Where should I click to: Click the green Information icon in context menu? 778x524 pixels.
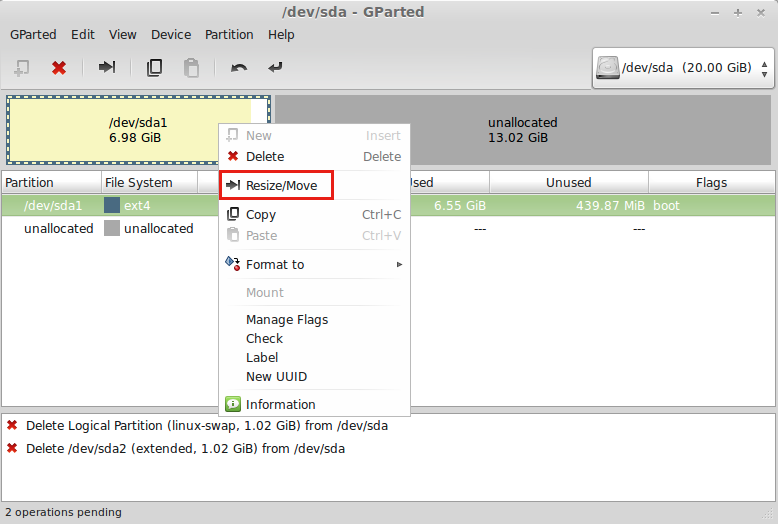pos(233,405)
